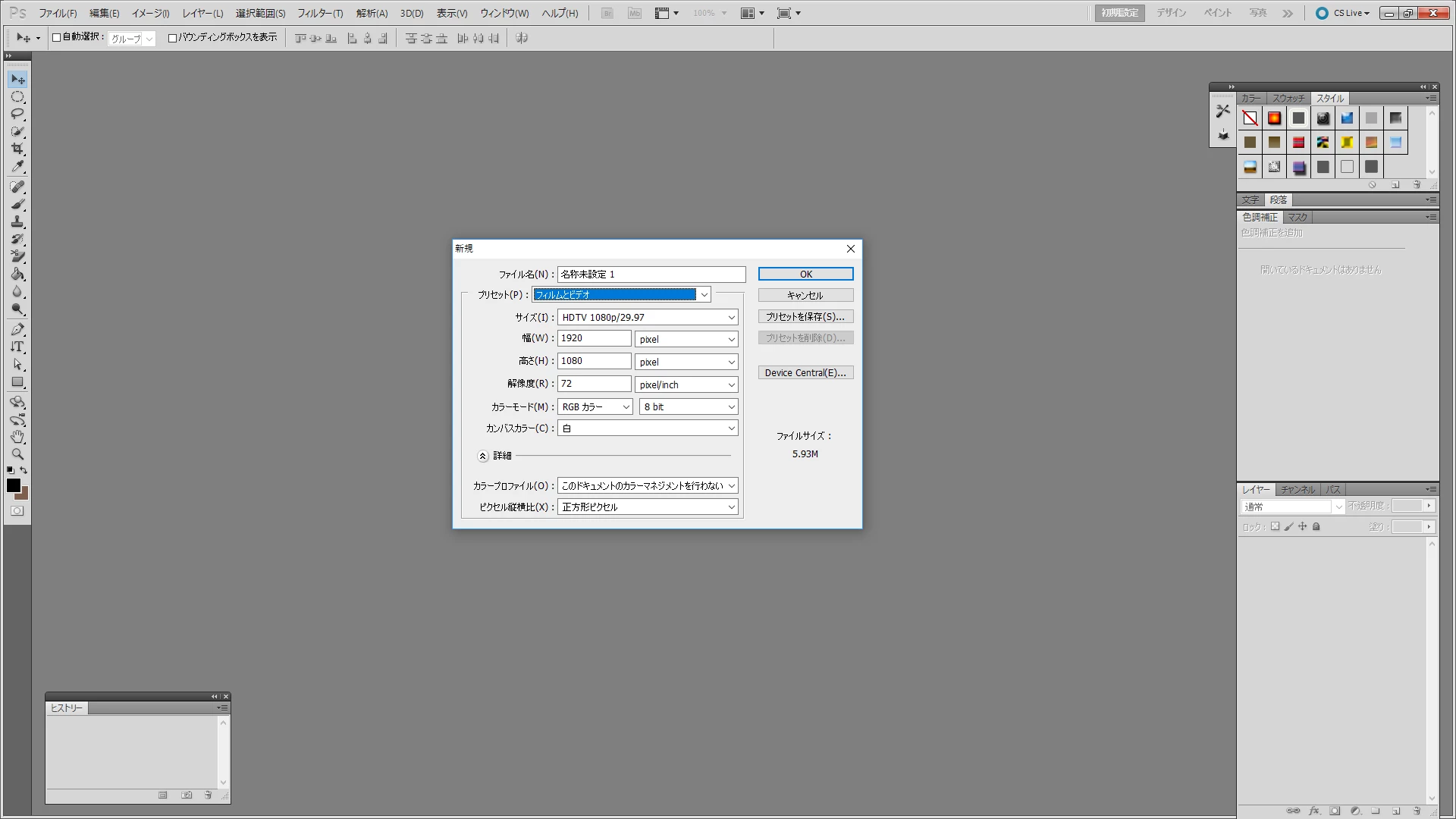Open the カラーモード RGB dropdown
Screen dimensions: 1456x819
click(x=595, y=407)
